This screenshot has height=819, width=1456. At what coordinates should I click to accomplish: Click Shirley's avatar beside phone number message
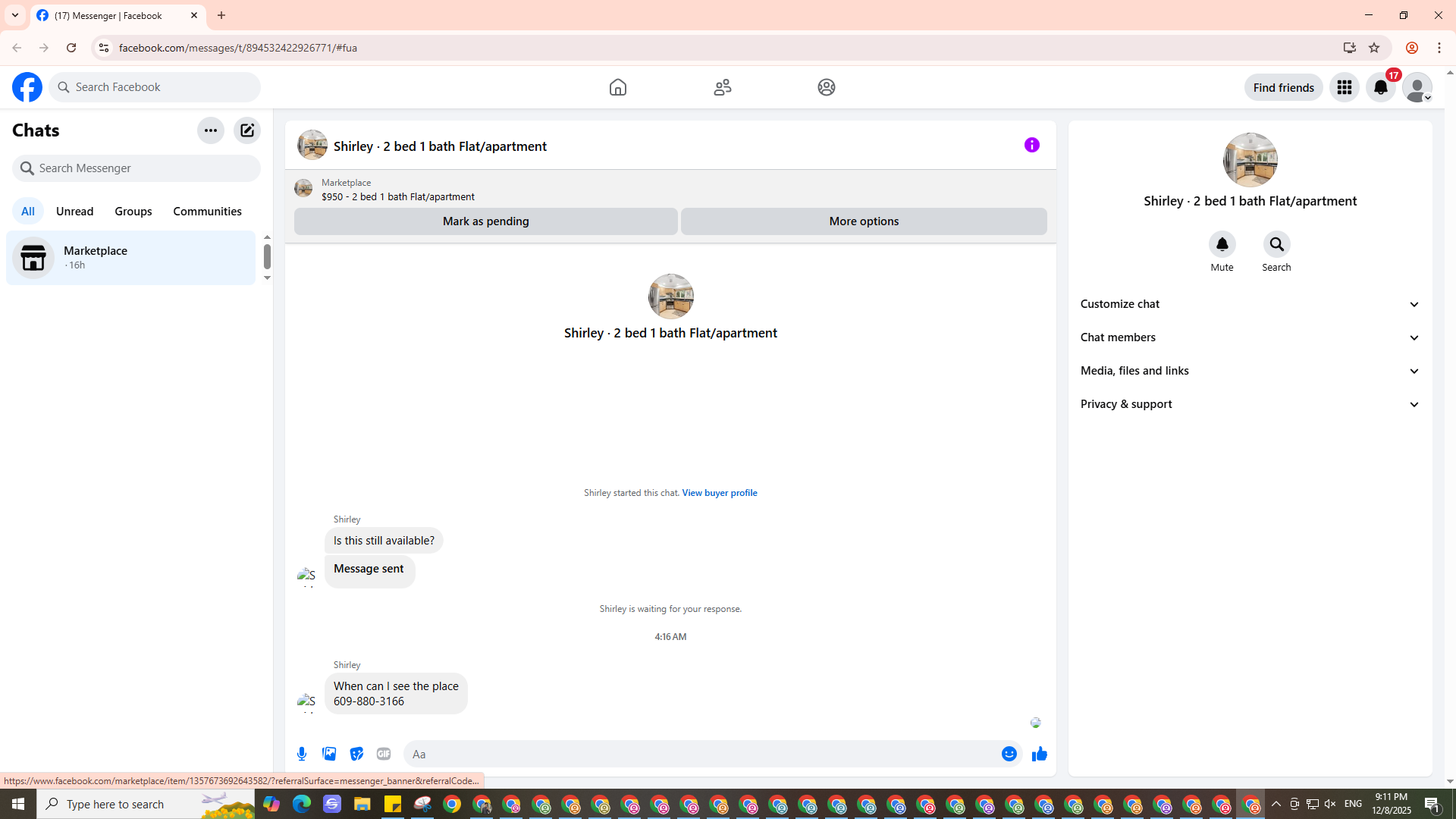coord(306,702)
